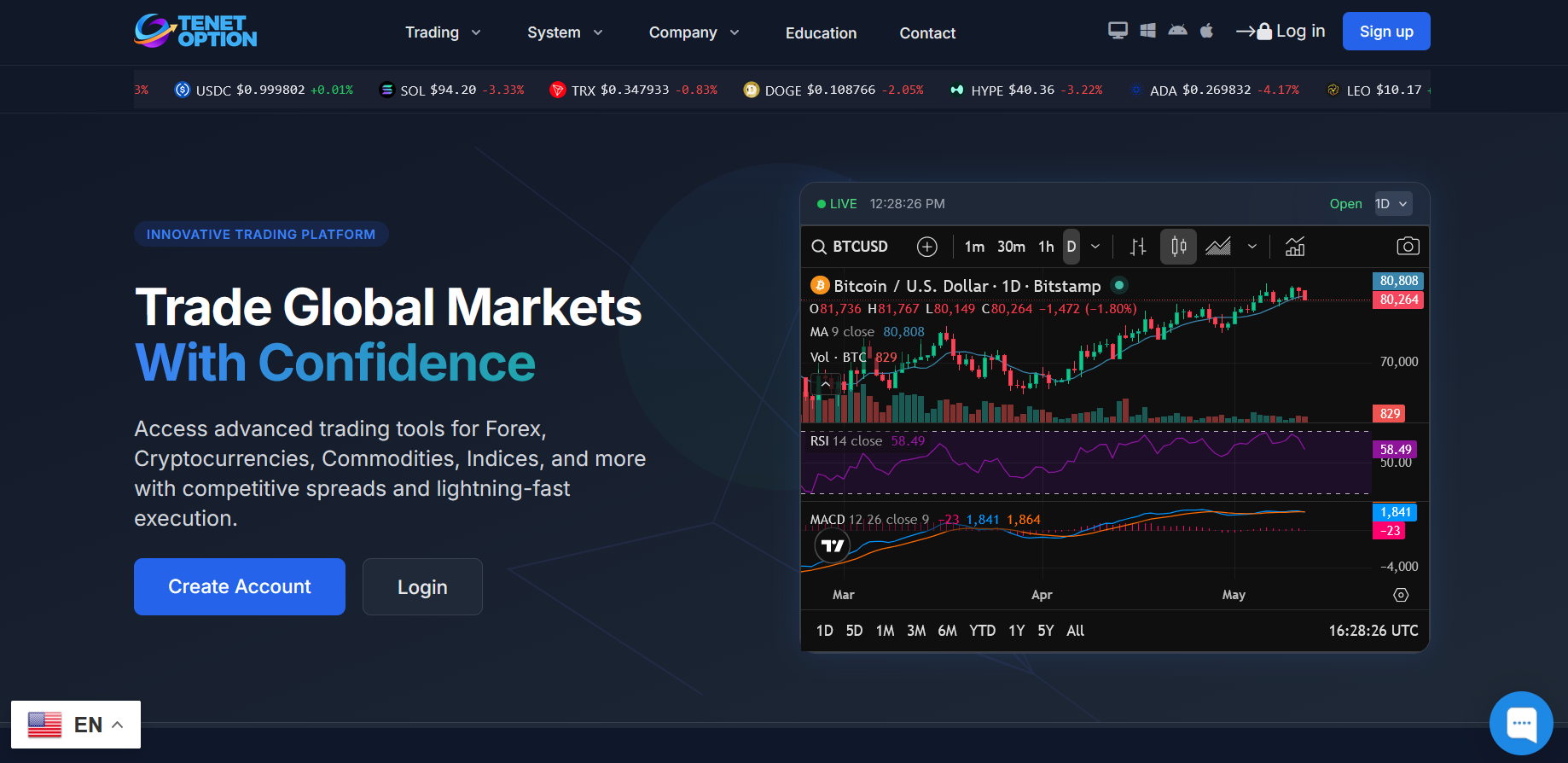The image size is (1568, 763).
Task: Open the indicators chart icon
Action: (x=1295, y=247)
